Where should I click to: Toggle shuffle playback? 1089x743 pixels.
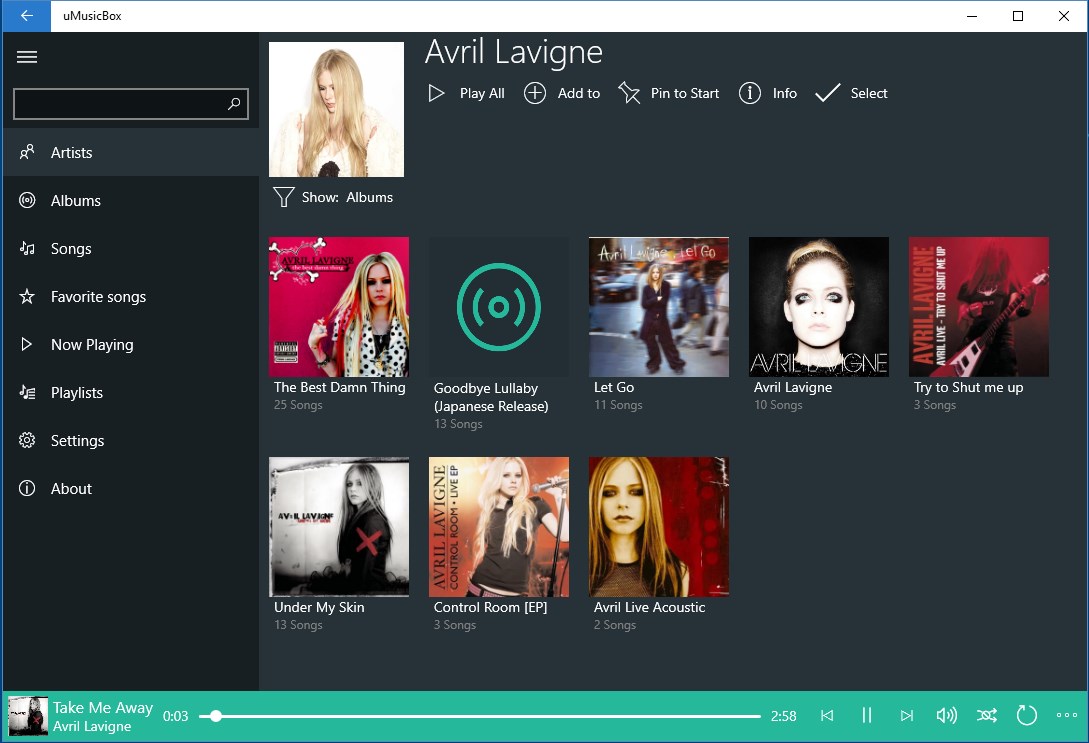987,715
